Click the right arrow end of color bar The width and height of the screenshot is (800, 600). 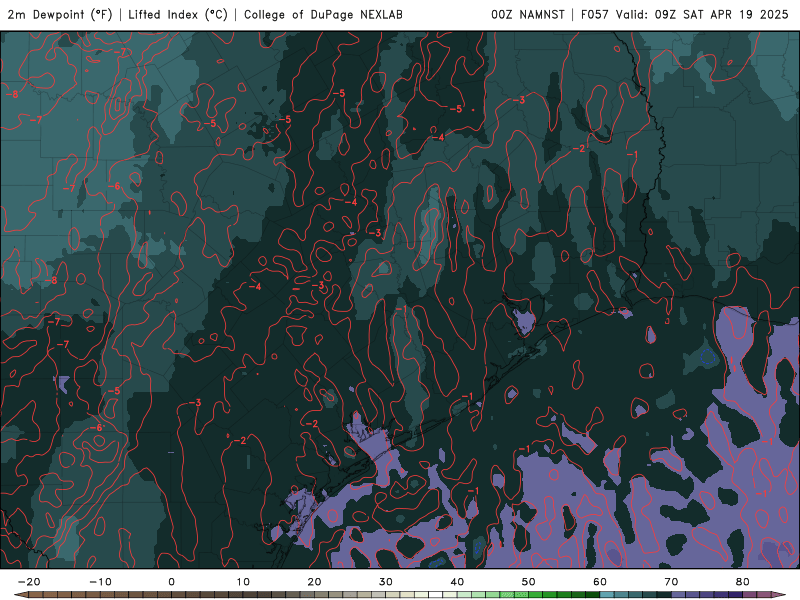pyautogui.click(x=779, y=595)
